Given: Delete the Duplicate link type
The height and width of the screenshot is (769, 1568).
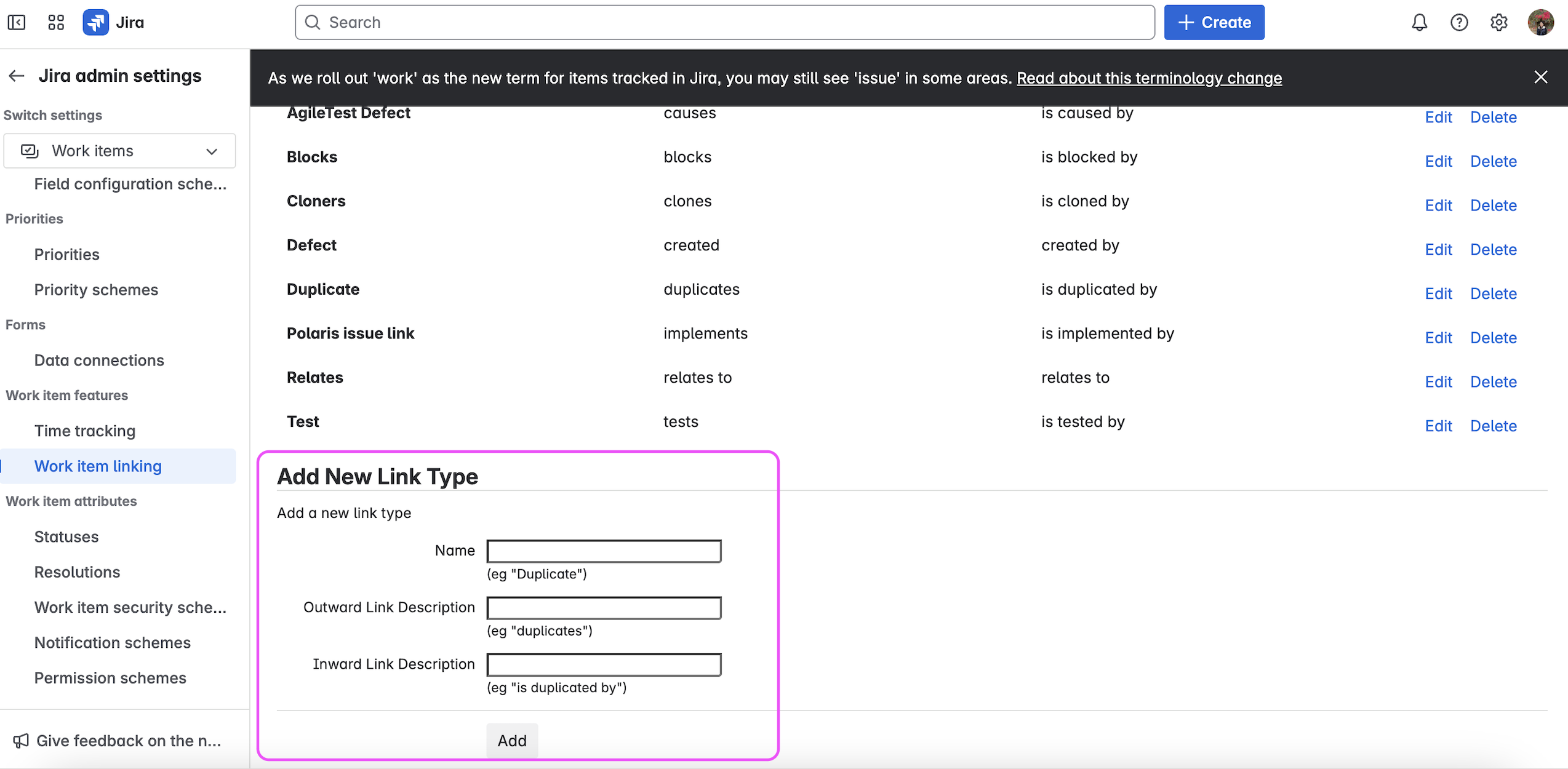Looking at the screenshot, I should point(1493,293).
